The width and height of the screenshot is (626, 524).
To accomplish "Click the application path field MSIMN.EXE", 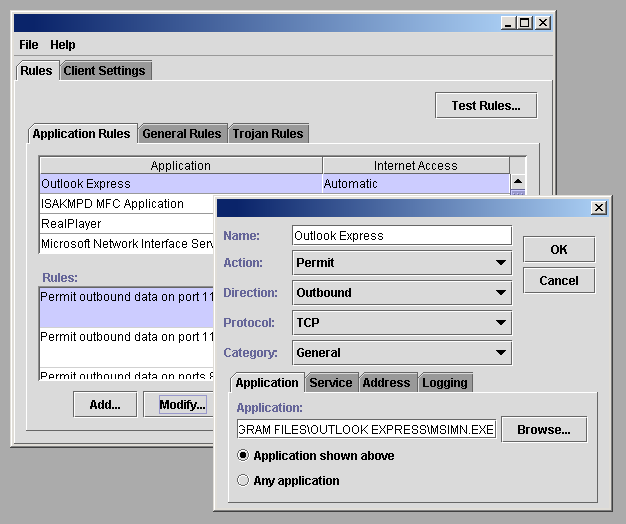I will pos(366,429).
